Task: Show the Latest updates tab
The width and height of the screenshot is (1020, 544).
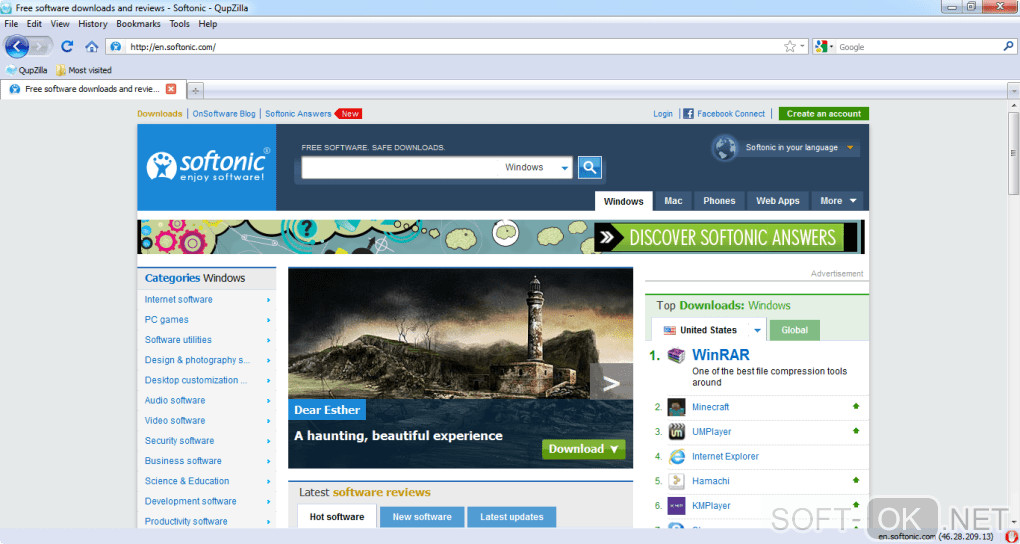Action: pos(511,517)
